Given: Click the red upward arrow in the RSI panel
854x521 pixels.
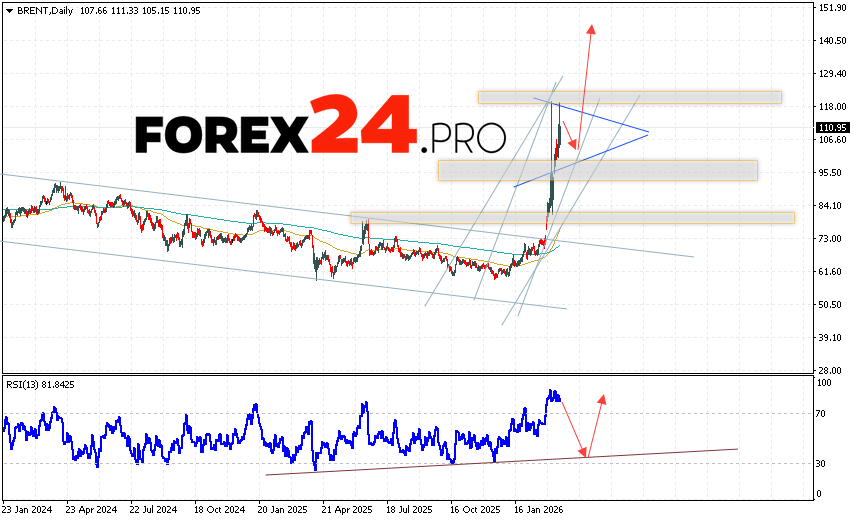Looking at the screenshot, I should tap(597, 422).
